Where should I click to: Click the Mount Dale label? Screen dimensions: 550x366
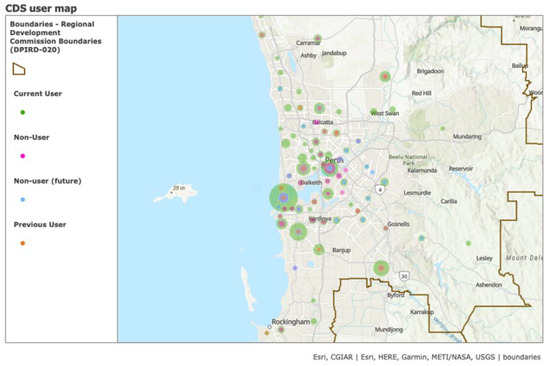[524, 258]
